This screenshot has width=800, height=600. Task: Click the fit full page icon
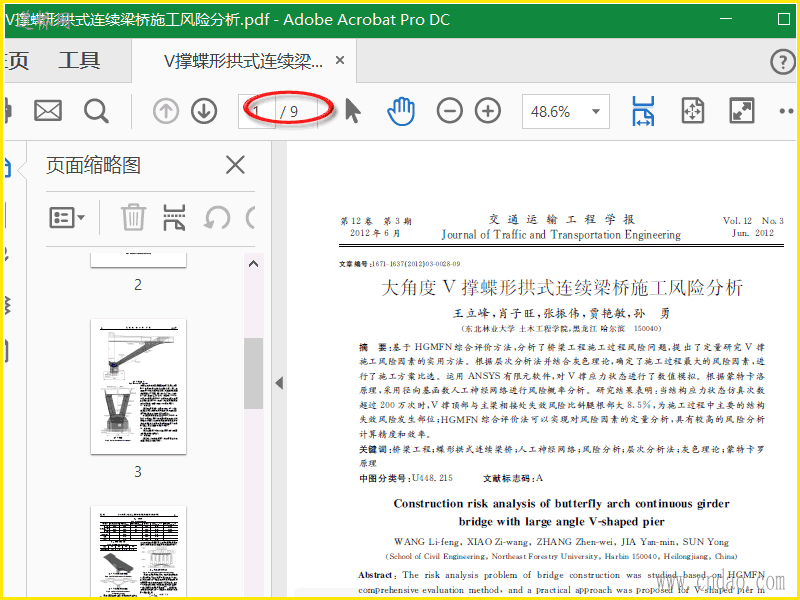point(692,111)
